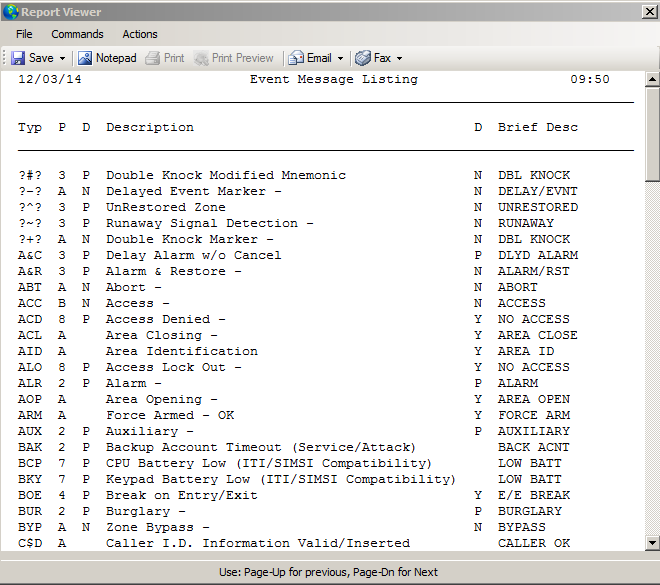The image size is (660, 585).
Task: Click 'Double Knock Marker -' description
Action: pyautogui.click(x=190, y=239)
